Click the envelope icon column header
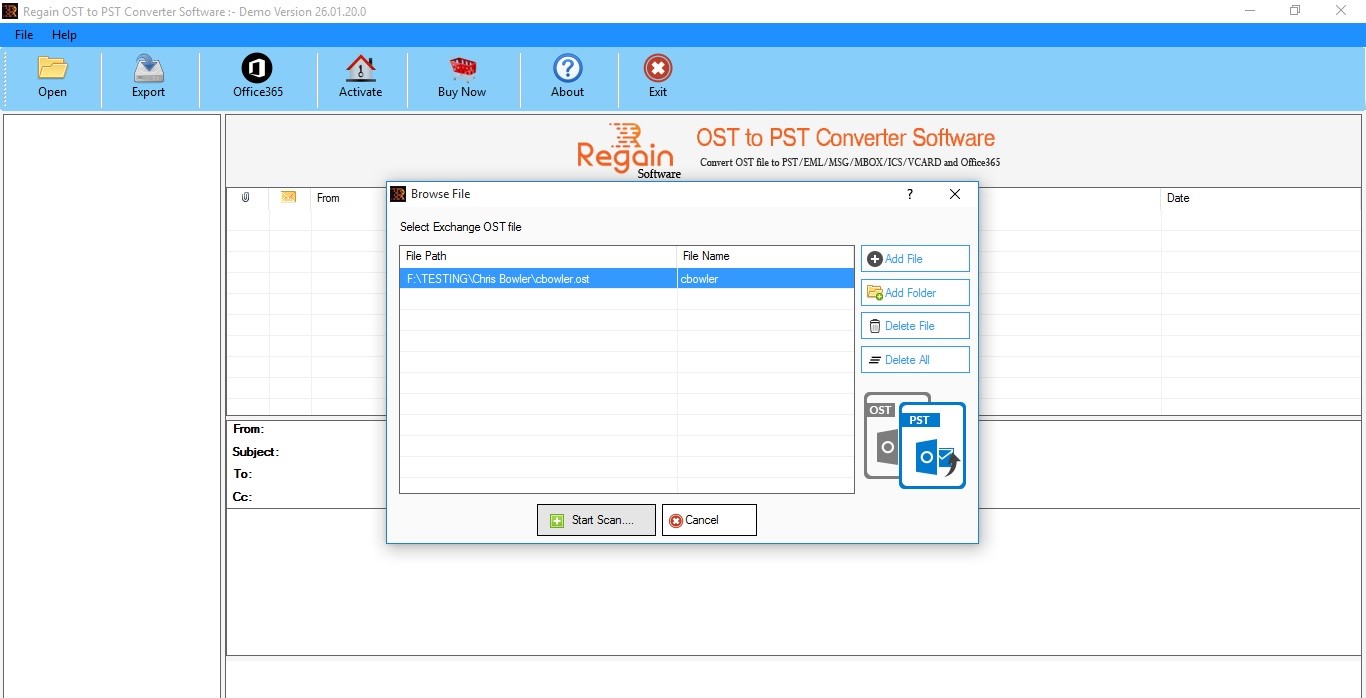 pyautogui.click(x=289, y=198)
